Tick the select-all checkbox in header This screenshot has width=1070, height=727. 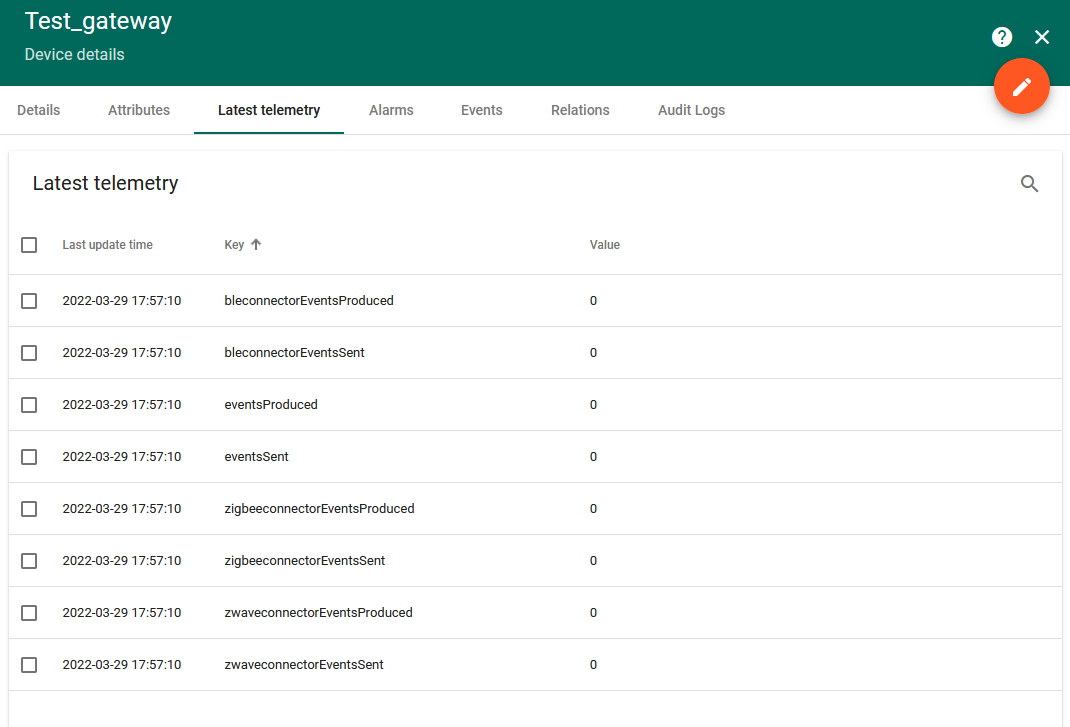[x=29, y=245]
